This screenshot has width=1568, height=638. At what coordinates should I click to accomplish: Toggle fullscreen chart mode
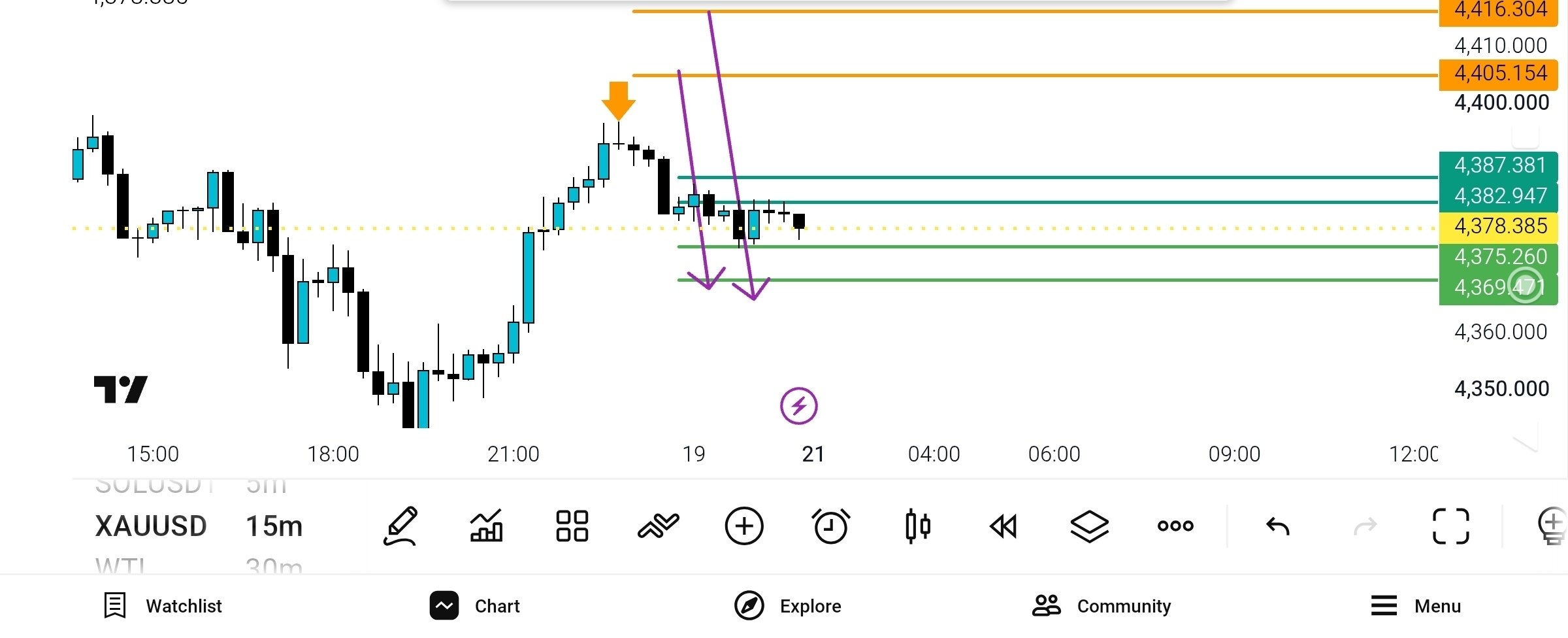pos(1450,526)
